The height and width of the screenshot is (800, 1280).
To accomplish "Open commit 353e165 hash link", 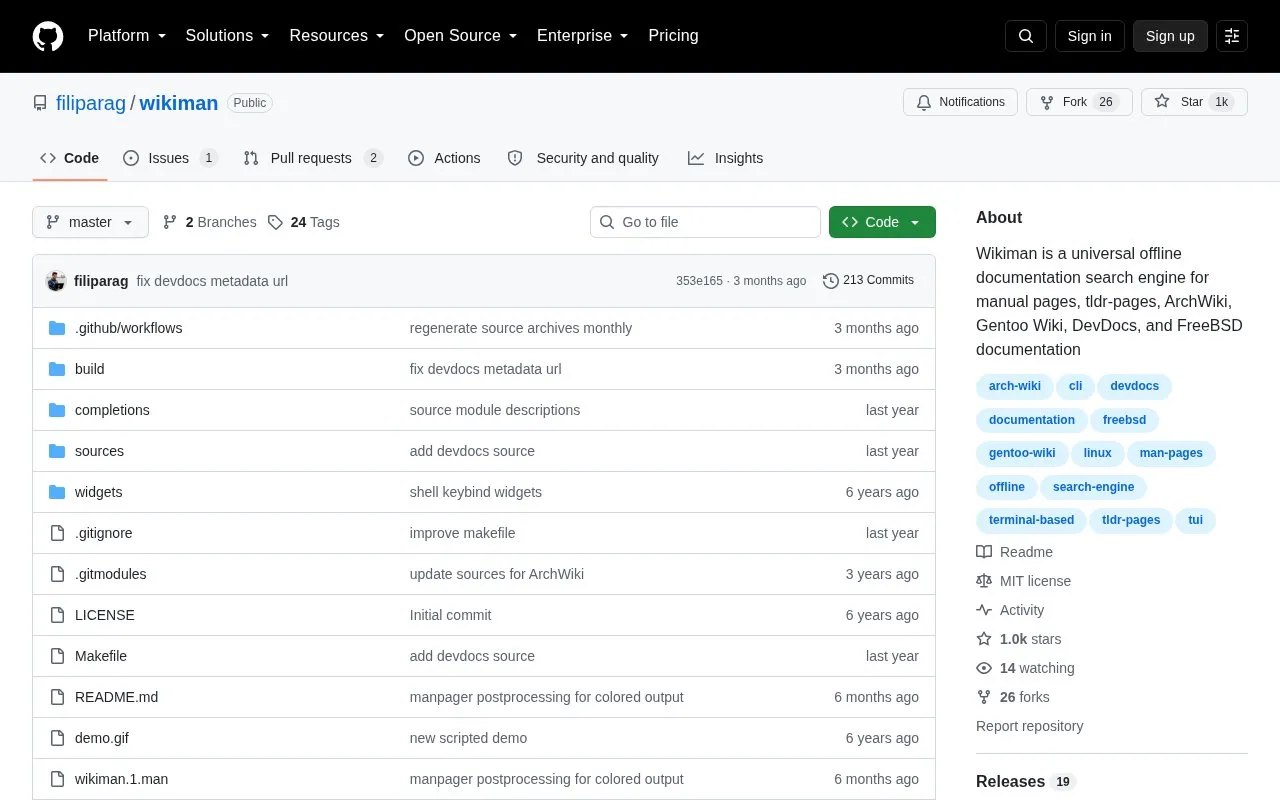I will [x=699, y=281].
